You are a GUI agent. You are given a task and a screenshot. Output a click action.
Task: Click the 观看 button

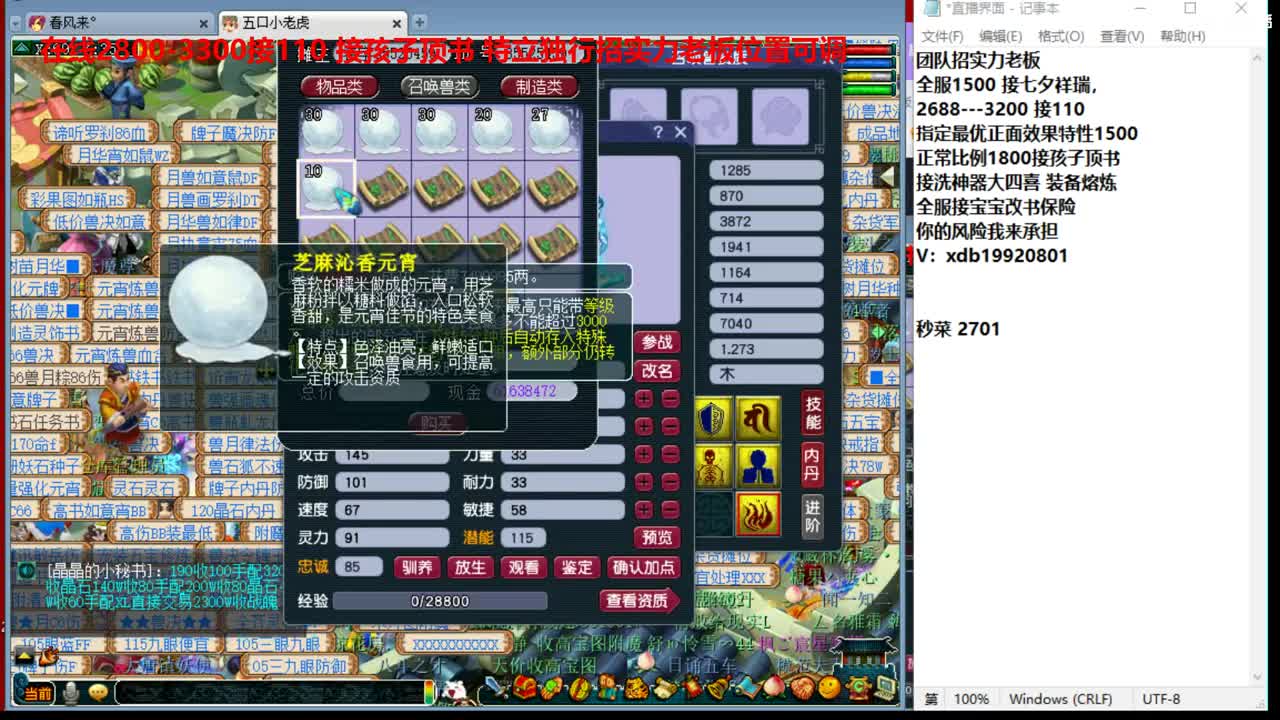pos(523,568)
